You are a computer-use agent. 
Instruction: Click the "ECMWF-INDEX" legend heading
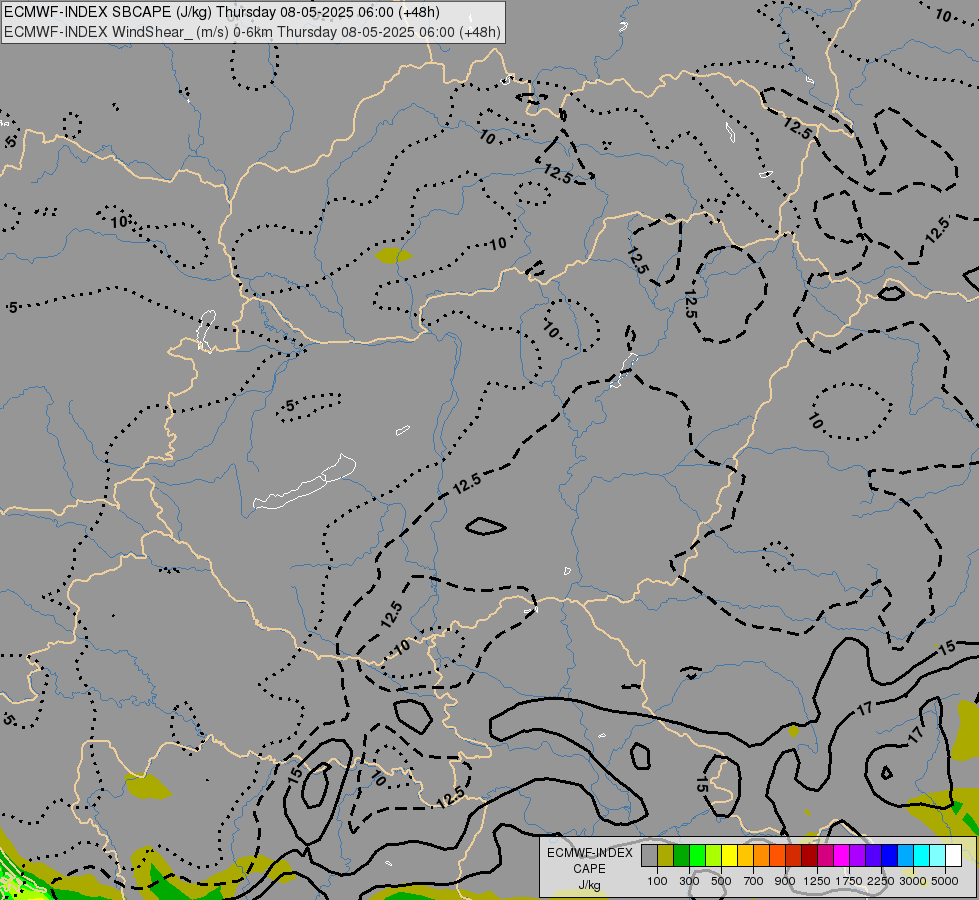coord(589,853)
